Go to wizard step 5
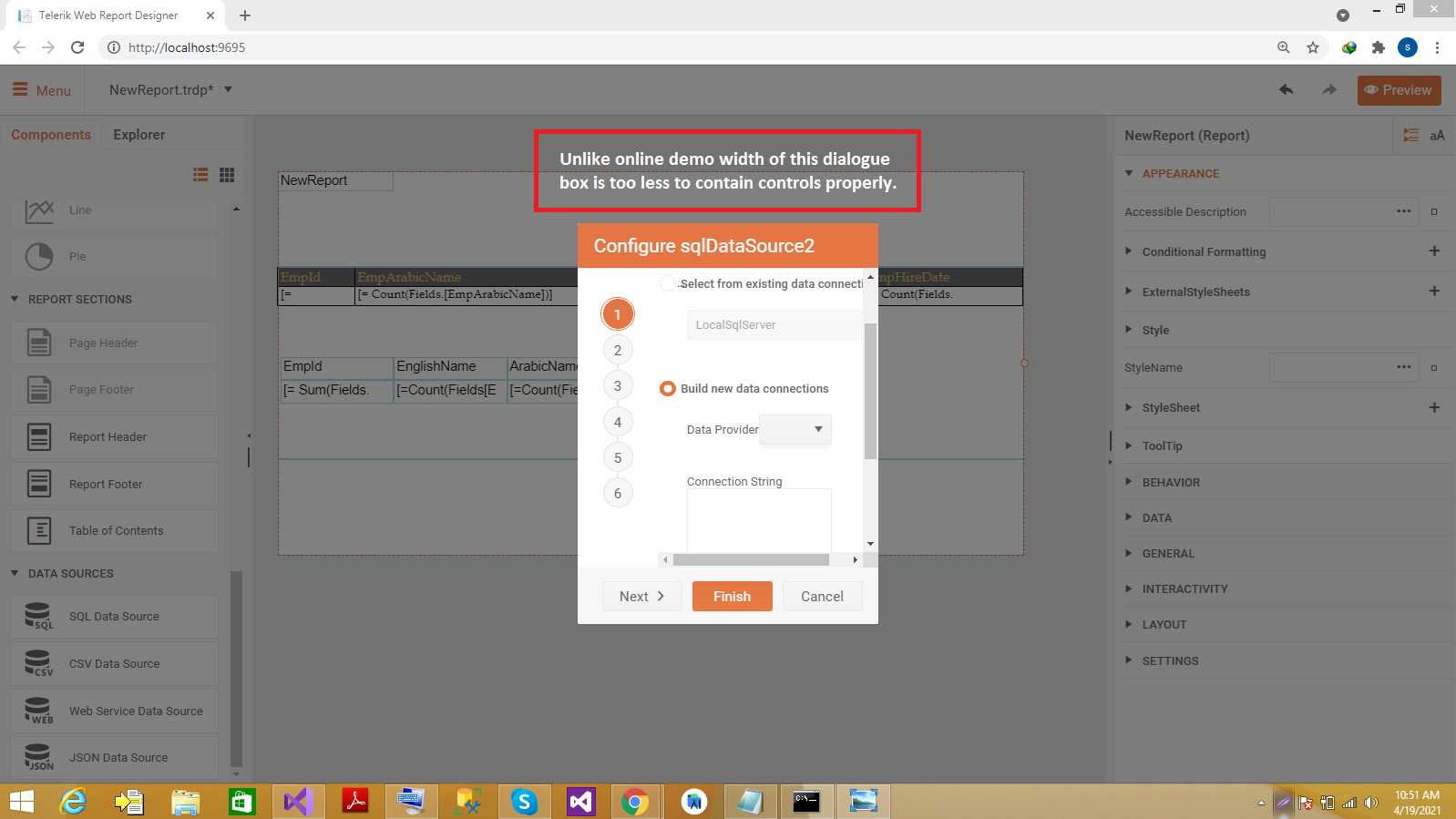 tap(618, 458)
